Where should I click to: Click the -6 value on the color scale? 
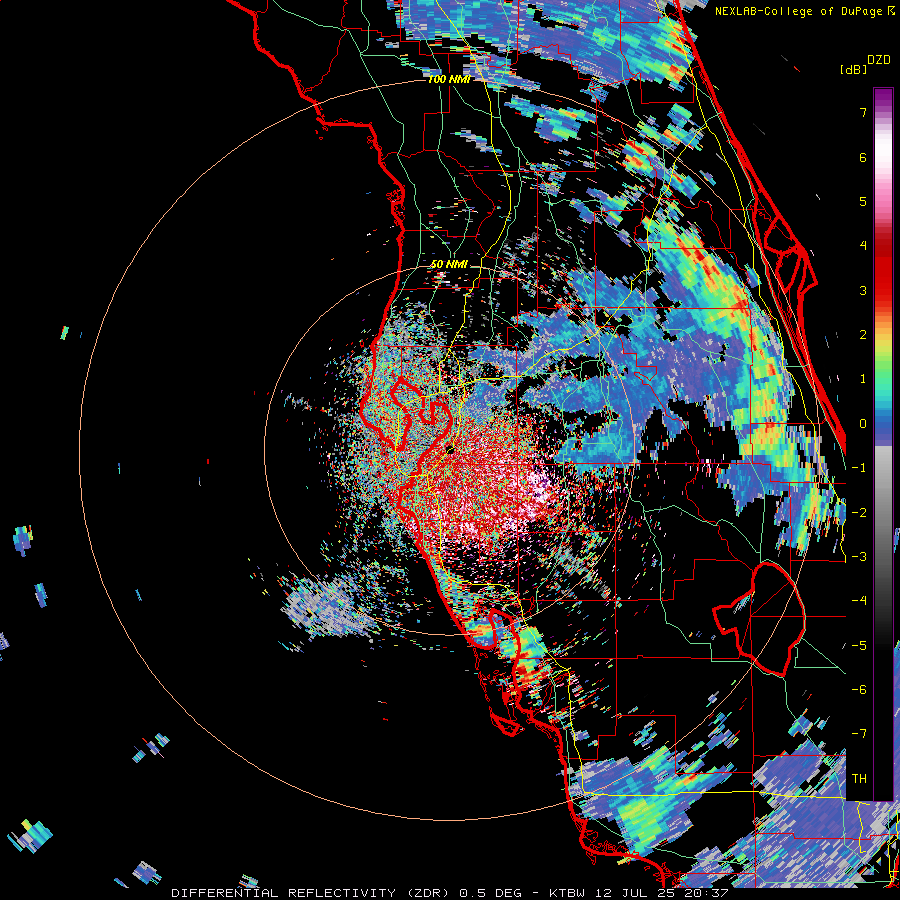[859, 690]
